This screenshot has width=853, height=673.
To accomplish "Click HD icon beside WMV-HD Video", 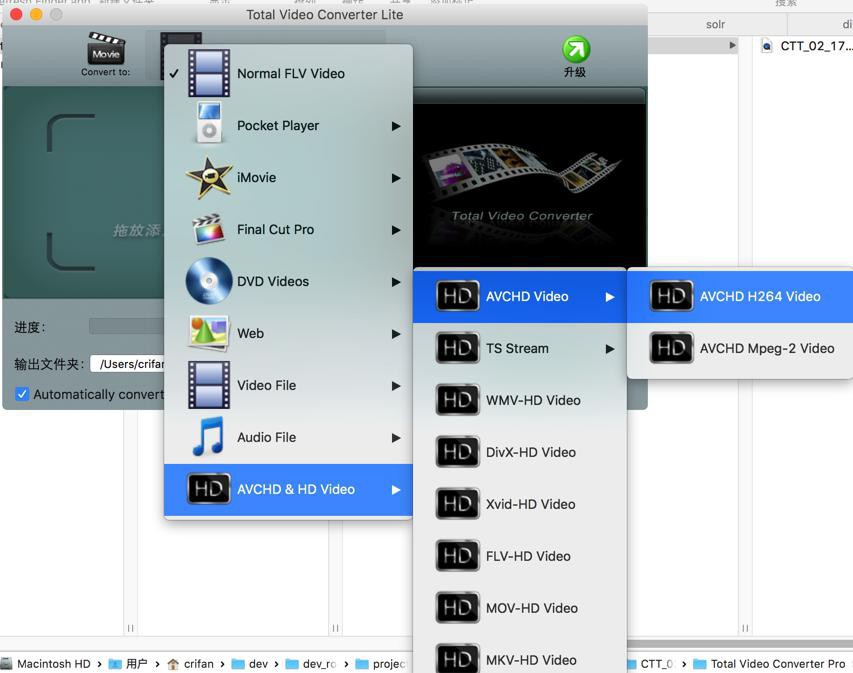I will tap(458, 400).
